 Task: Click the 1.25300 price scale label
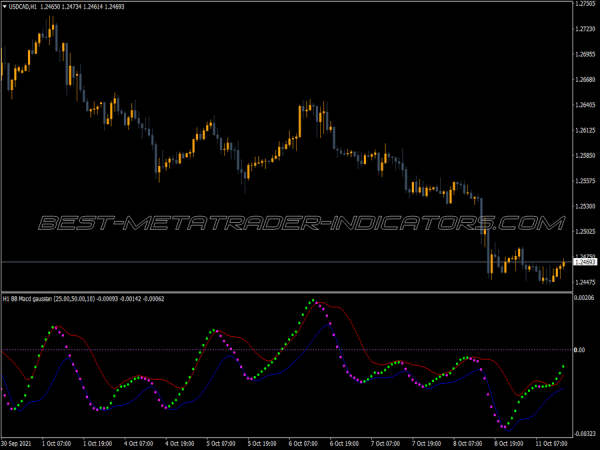pos(585,206)
